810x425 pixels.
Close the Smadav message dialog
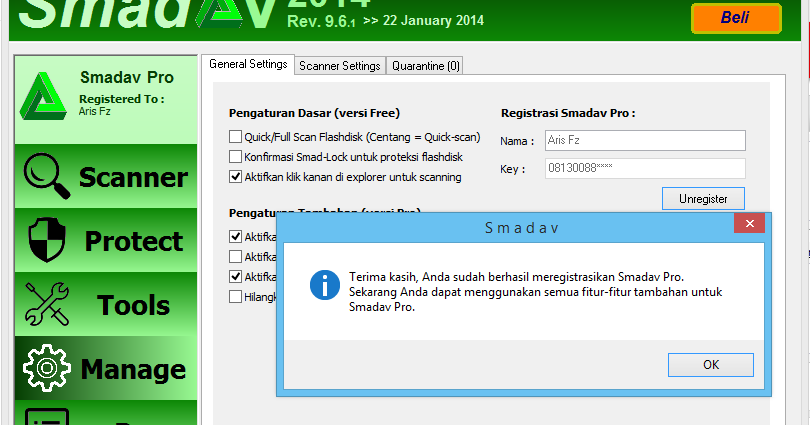pos(750,224)
